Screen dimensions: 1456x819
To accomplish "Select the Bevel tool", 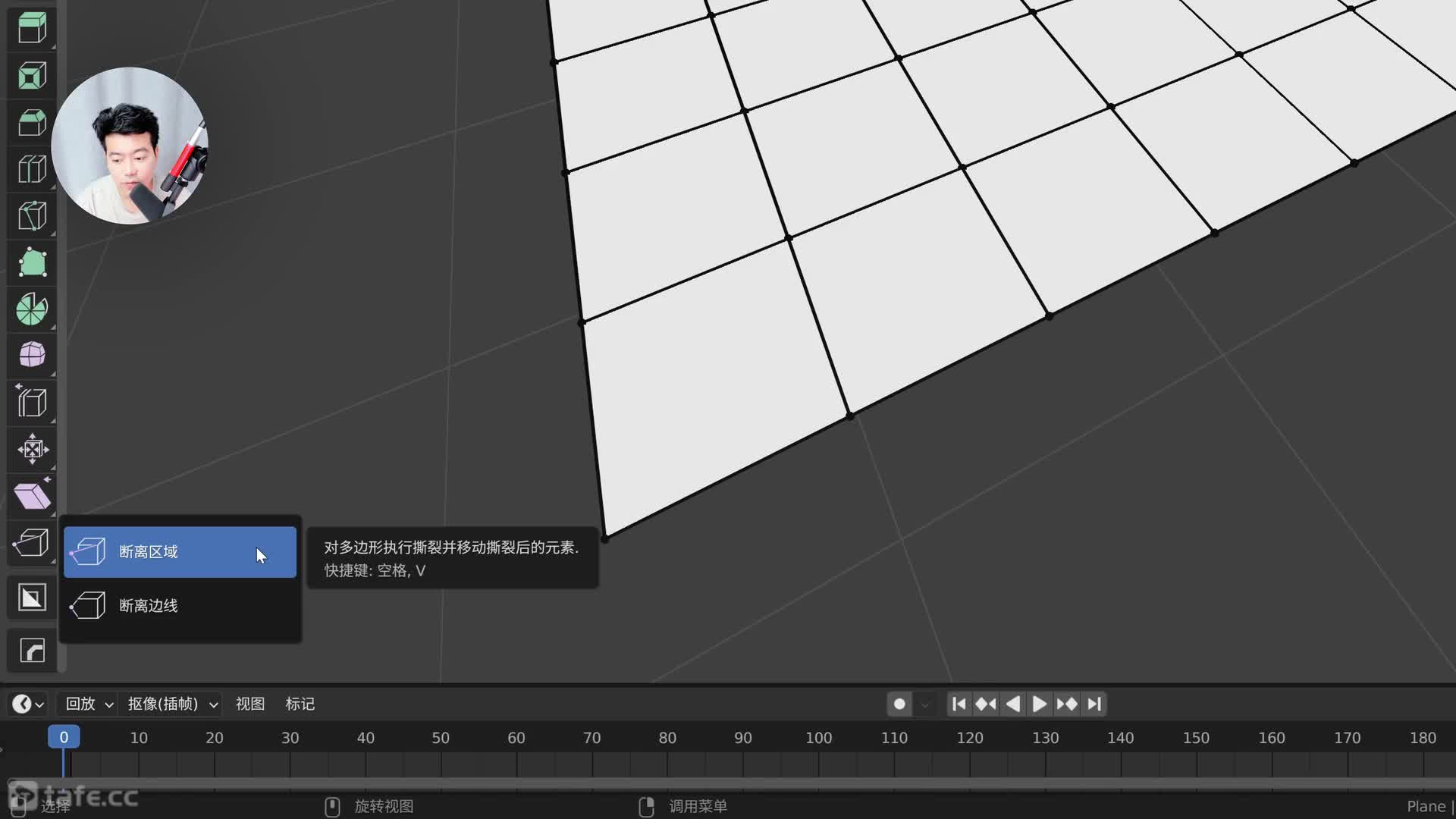I will click(32, 123).
